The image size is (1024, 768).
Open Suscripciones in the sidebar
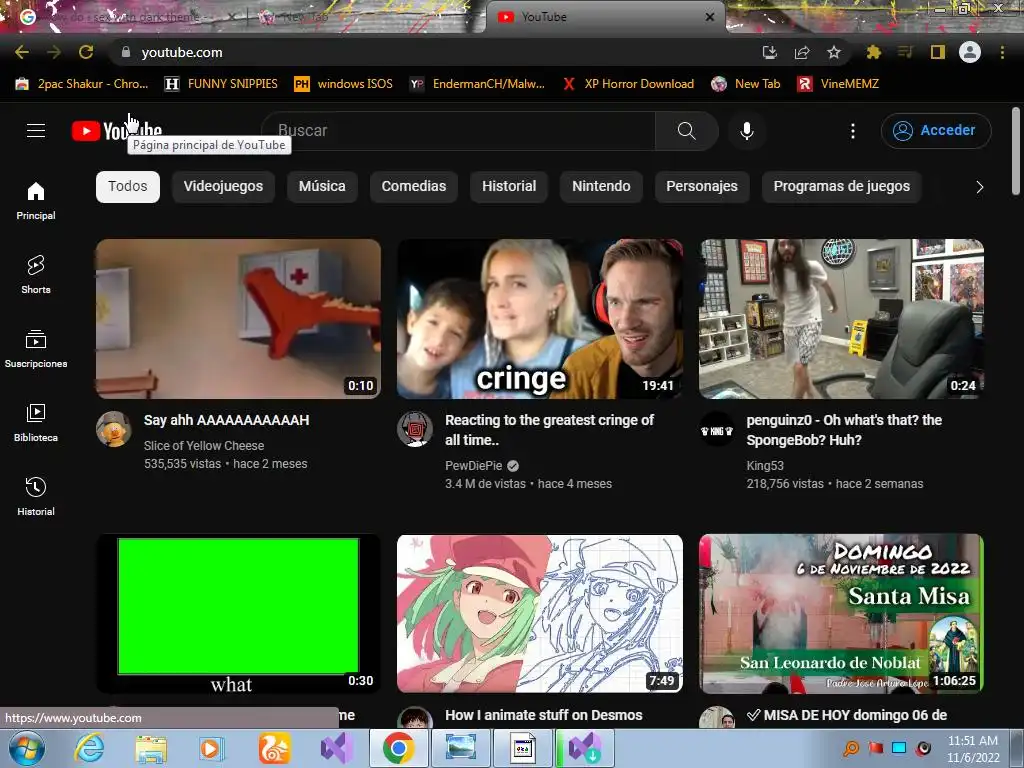[x=36, y=349]
